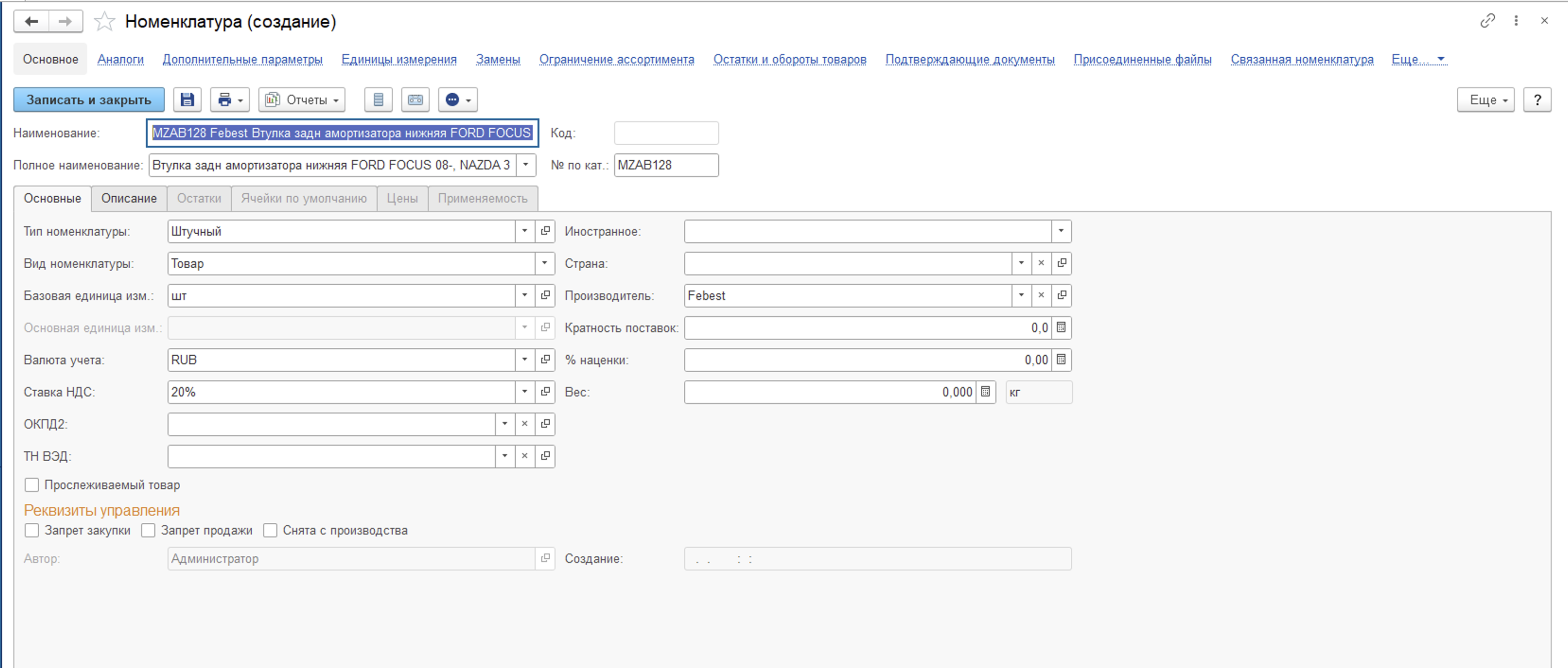Image resolution: width=1568 pixels, height=668 pixels.
Task: Check Снята с производства checkbox
Action: 270,530
